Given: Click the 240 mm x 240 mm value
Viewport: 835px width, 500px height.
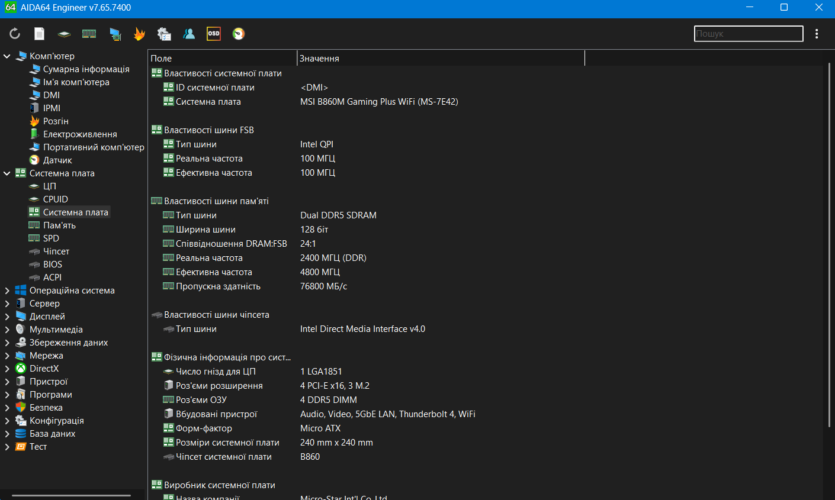Looking at the screenshot, I should tap(336, 442).
